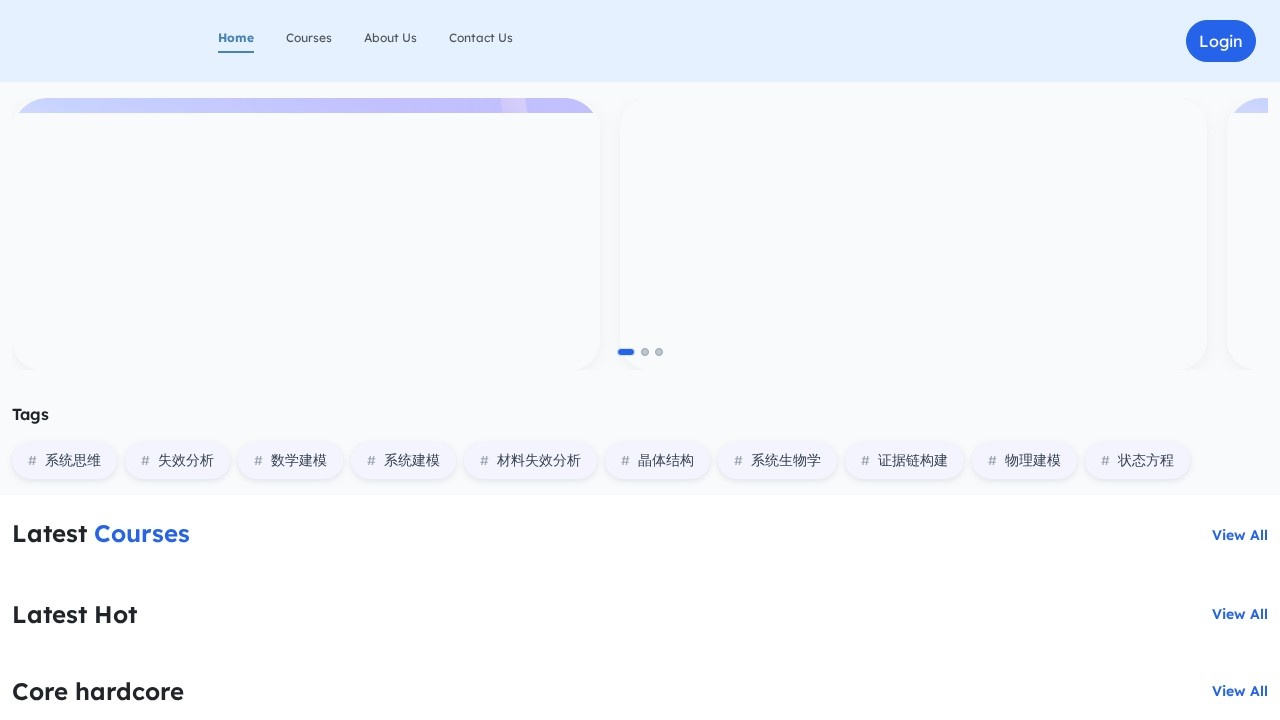Open the Contact Us navigation item
Screen dimensions: 1280x720
click(x=481, y=38)
